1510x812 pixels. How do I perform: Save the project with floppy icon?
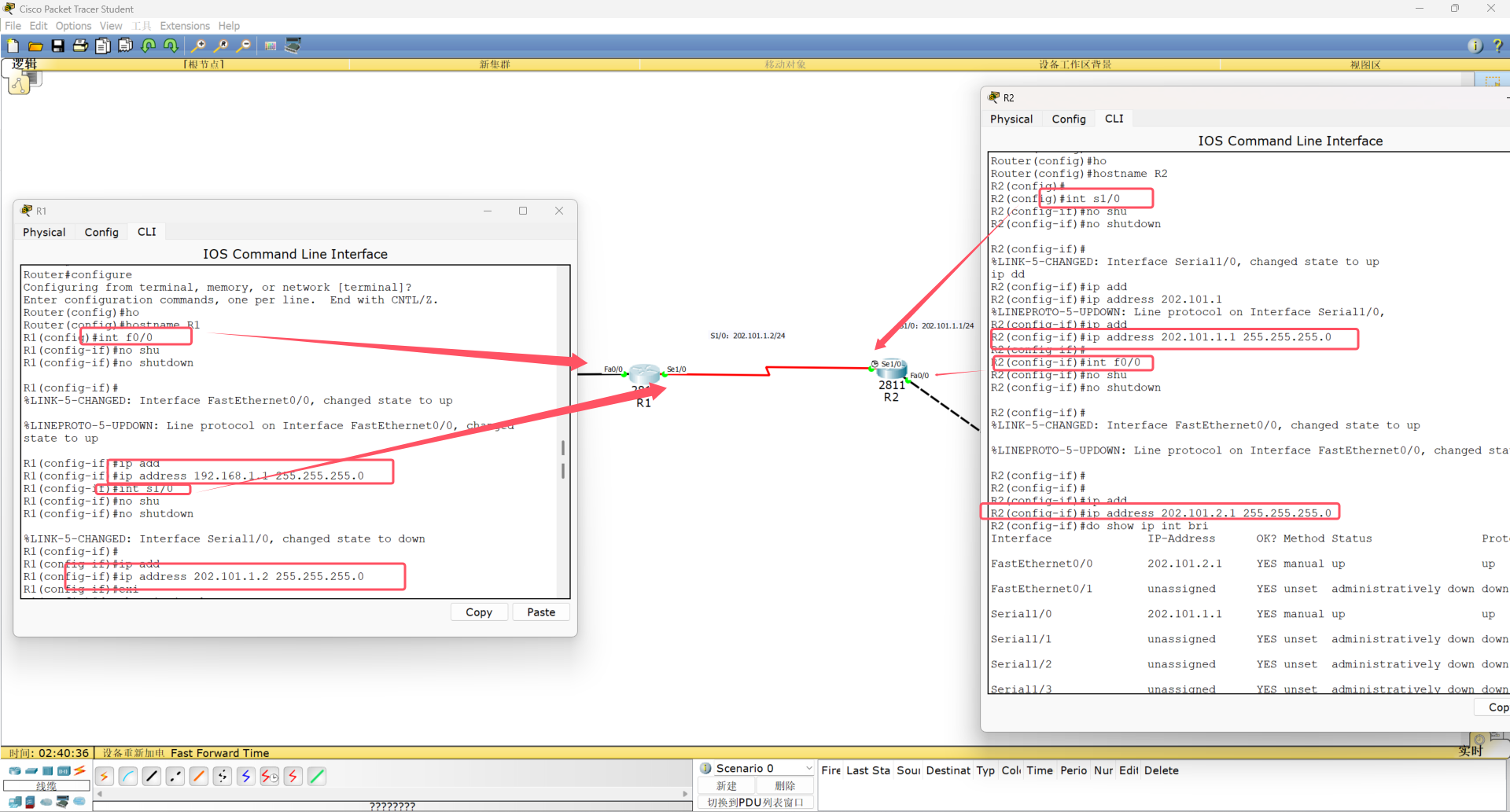pos(58,46)
